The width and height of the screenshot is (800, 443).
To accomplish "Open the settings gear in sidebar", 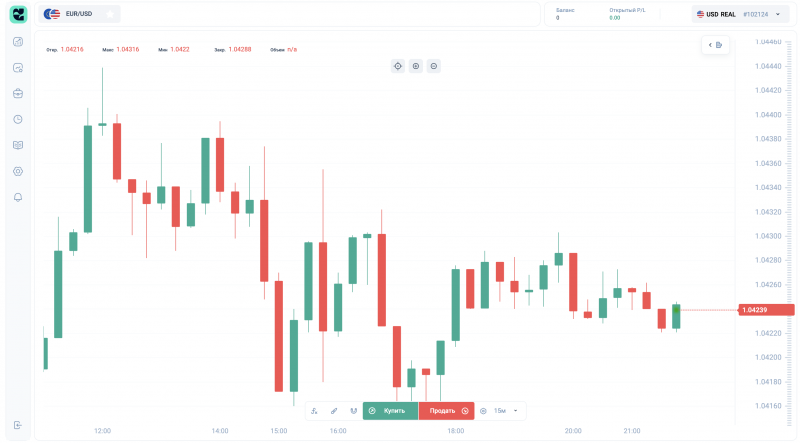I will click(18, 171).
